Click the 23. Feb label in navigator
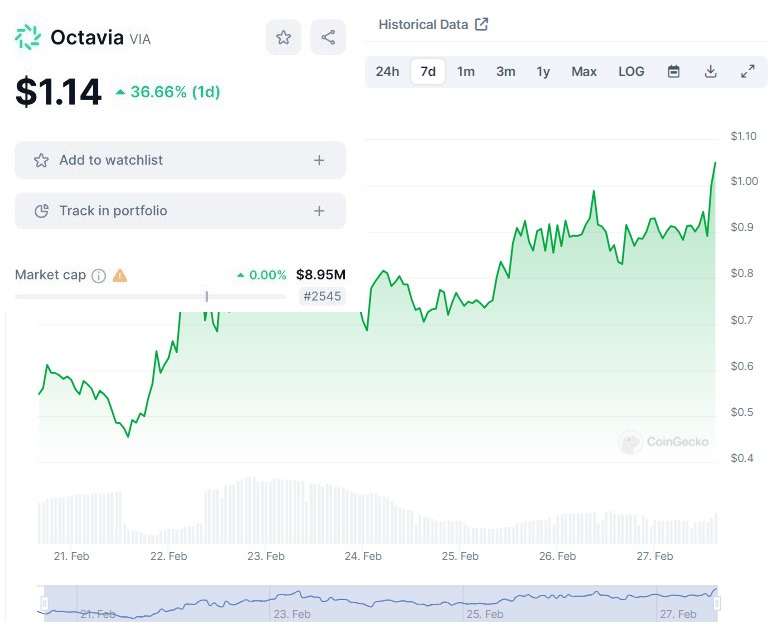The image size is (772, 622). click(292, 614)
